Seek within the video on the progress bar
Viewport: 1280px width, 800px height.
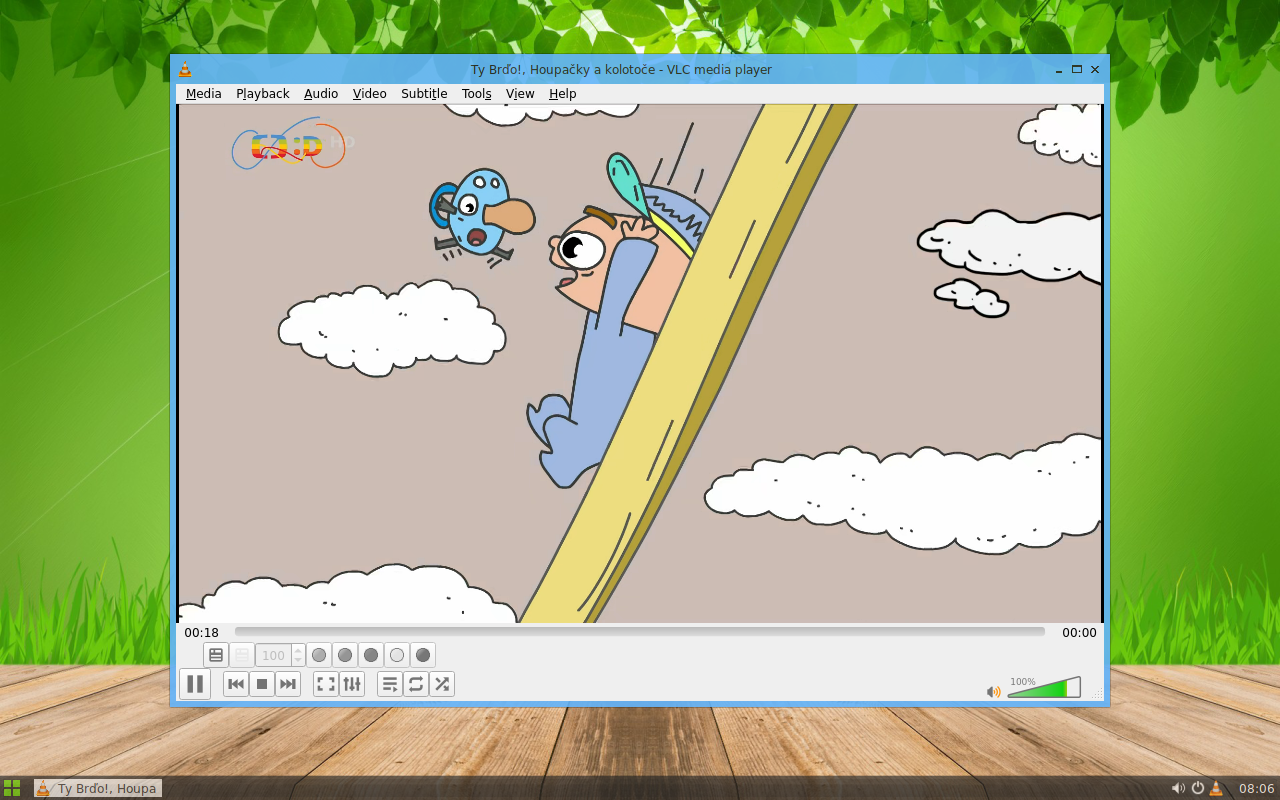640,632
